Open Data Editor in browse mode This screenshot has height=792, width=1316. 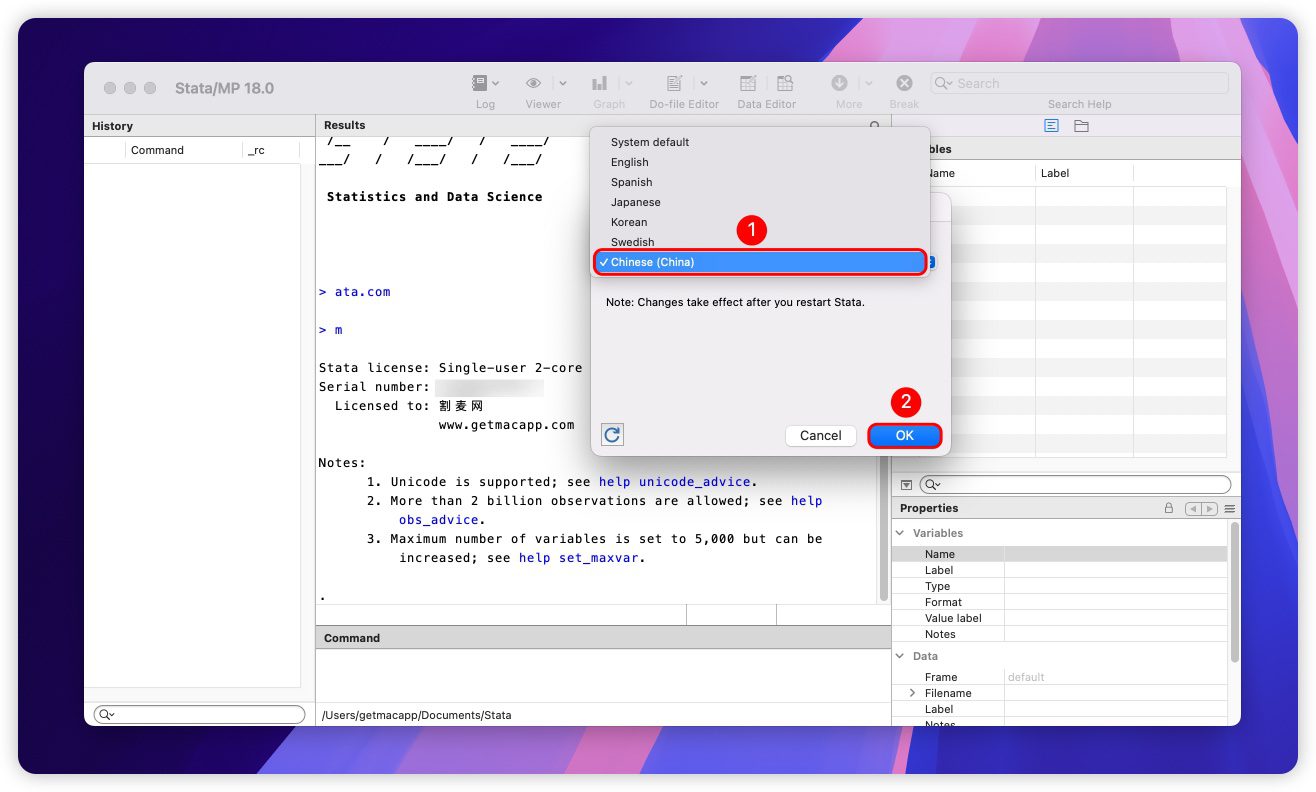click(785, 84)
